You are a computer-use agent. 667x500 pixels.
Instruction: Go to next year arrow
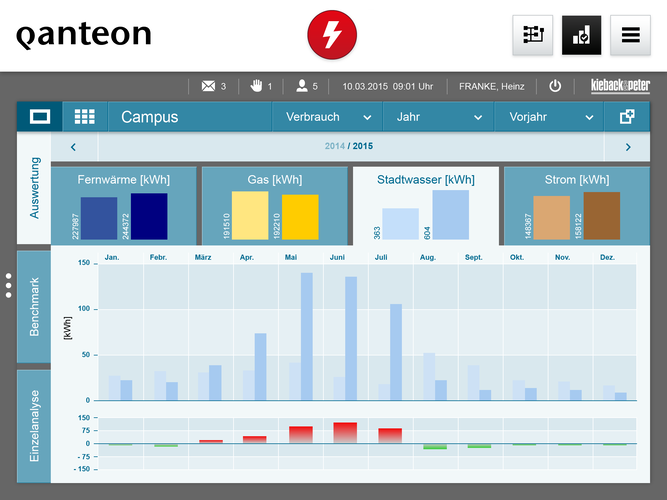click(627, 147)
